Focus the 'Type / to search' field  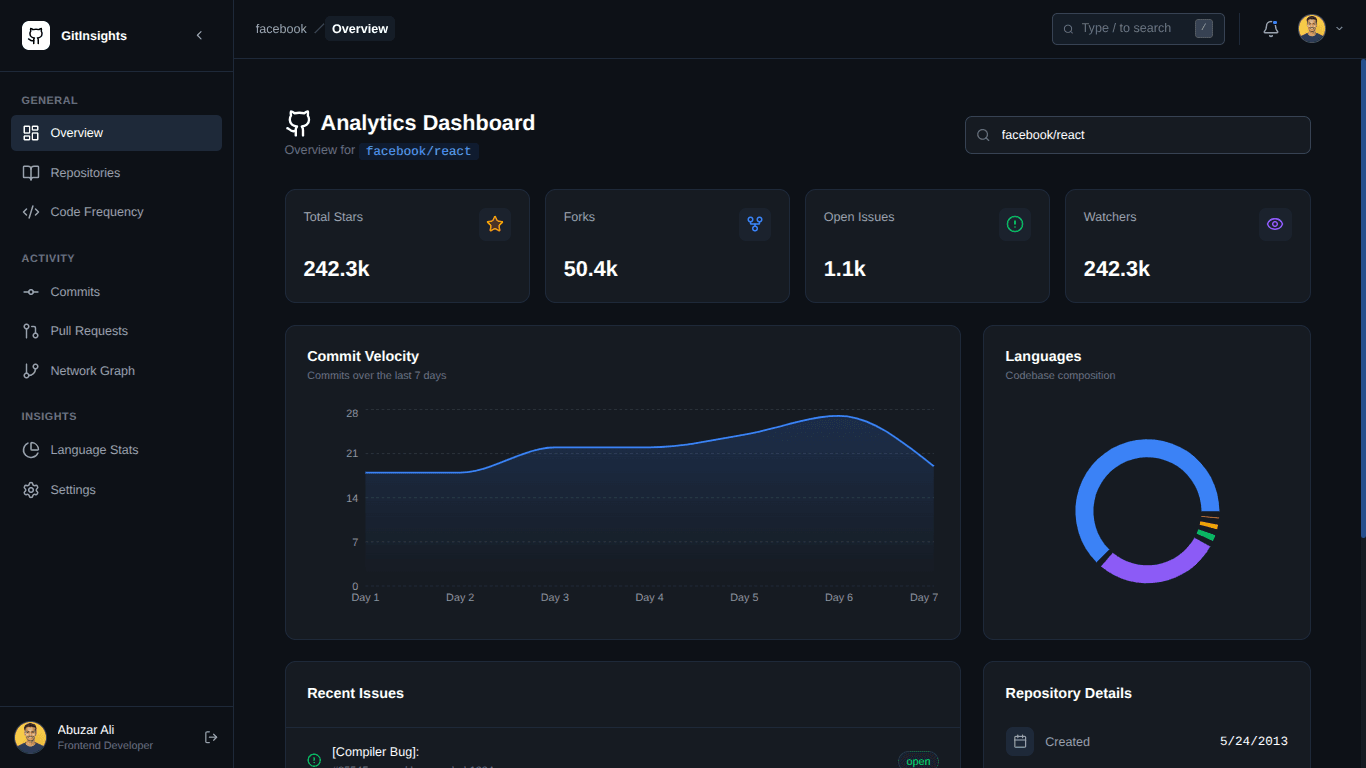tap(1138, 29)
